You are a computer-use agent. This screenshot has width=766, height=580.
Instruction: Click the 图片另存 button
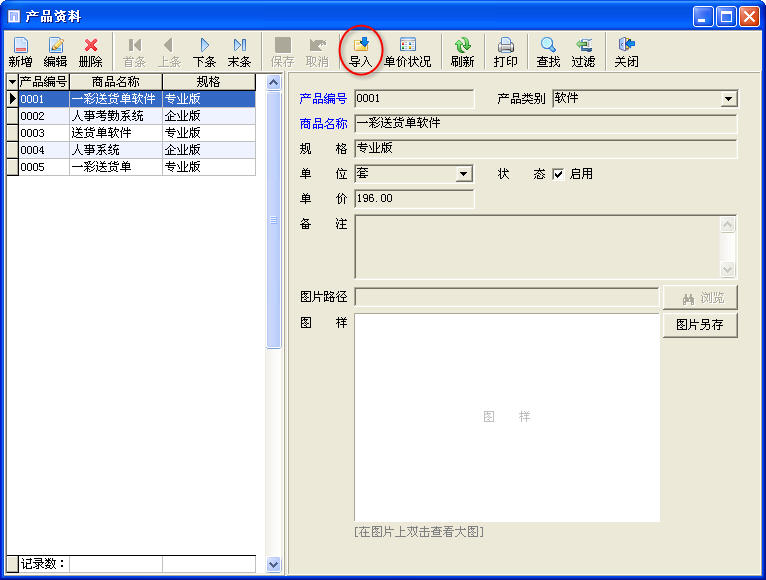[x=700, y=324]
